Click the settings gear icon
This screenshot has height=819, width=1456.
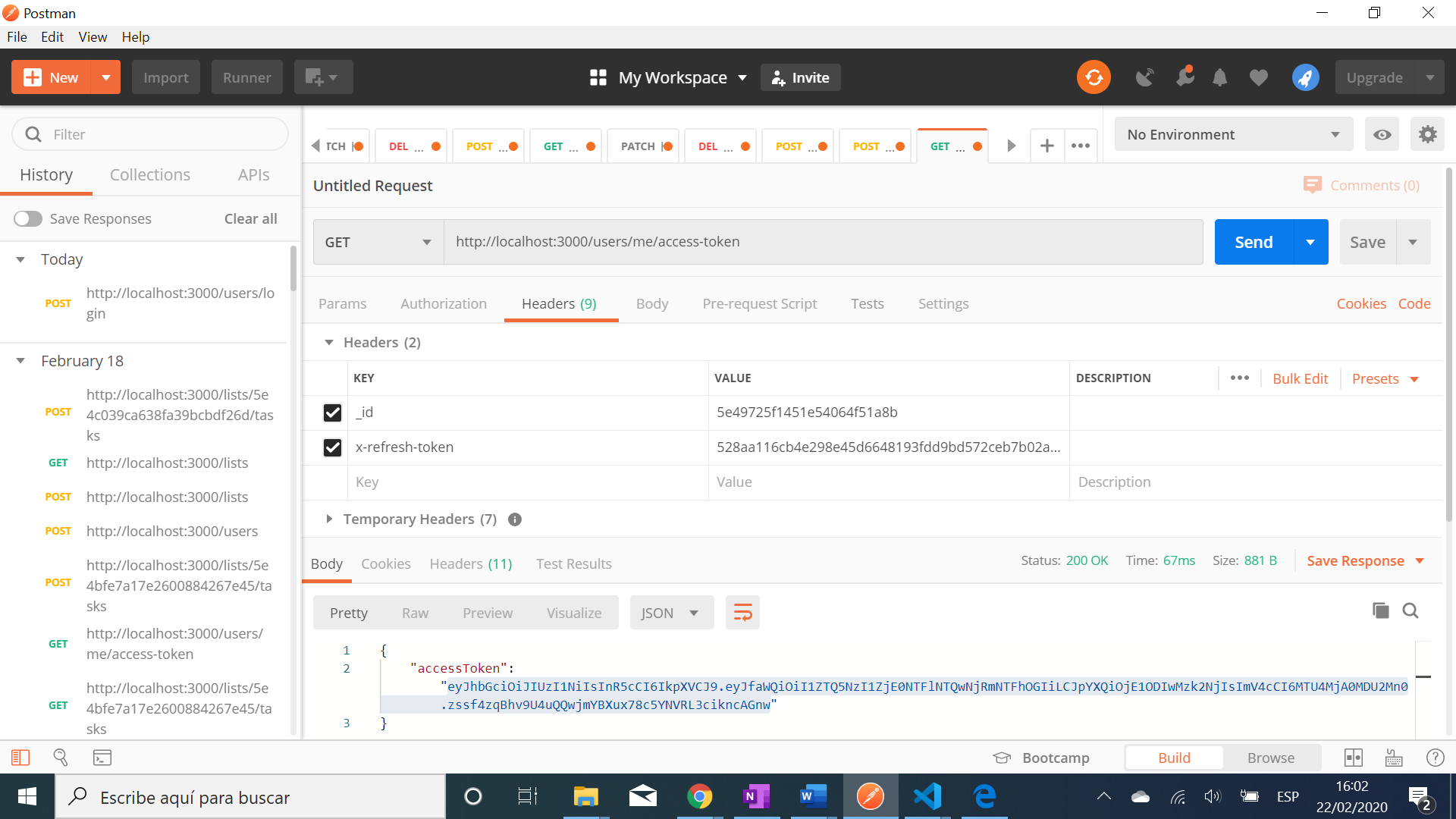(x=1430, y=133)
